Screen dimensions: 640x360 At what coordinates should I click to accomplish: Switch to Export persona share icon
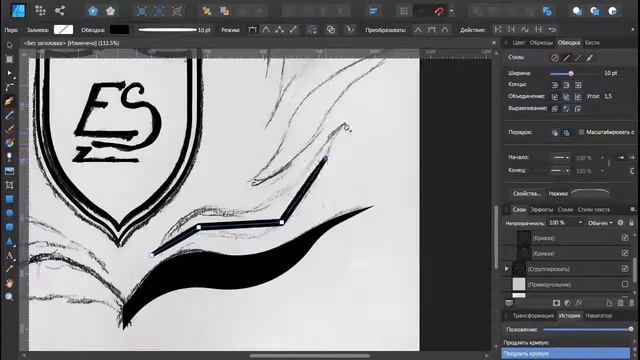click(x=60, y=11)
